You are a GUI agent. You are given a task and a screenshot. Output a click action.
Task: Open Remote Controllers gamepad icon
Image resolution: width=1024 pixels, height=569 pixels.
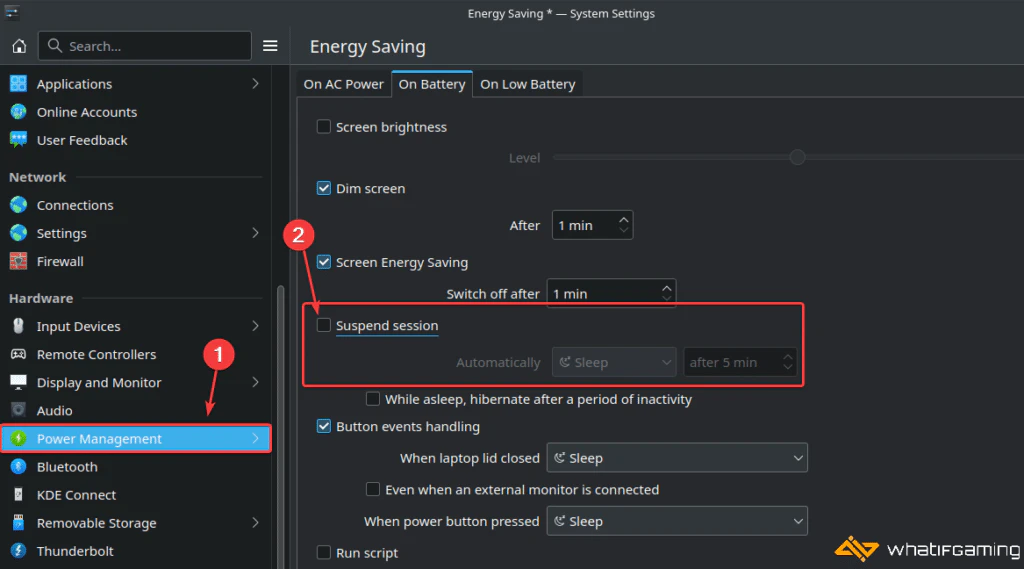(x=18, y=354)
